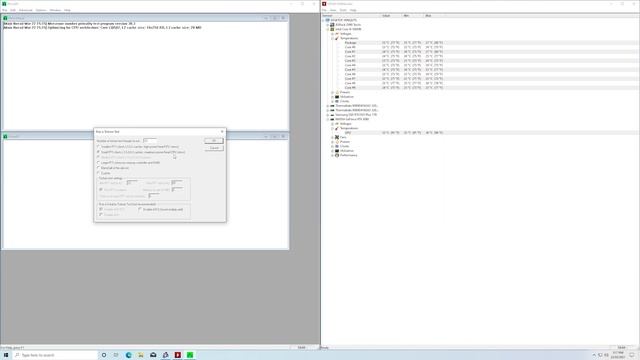The height and width of the screenshot is (360, 640).
Task: Cancel the Run a Torture Test dialog
Action: [x=213, y=148]
